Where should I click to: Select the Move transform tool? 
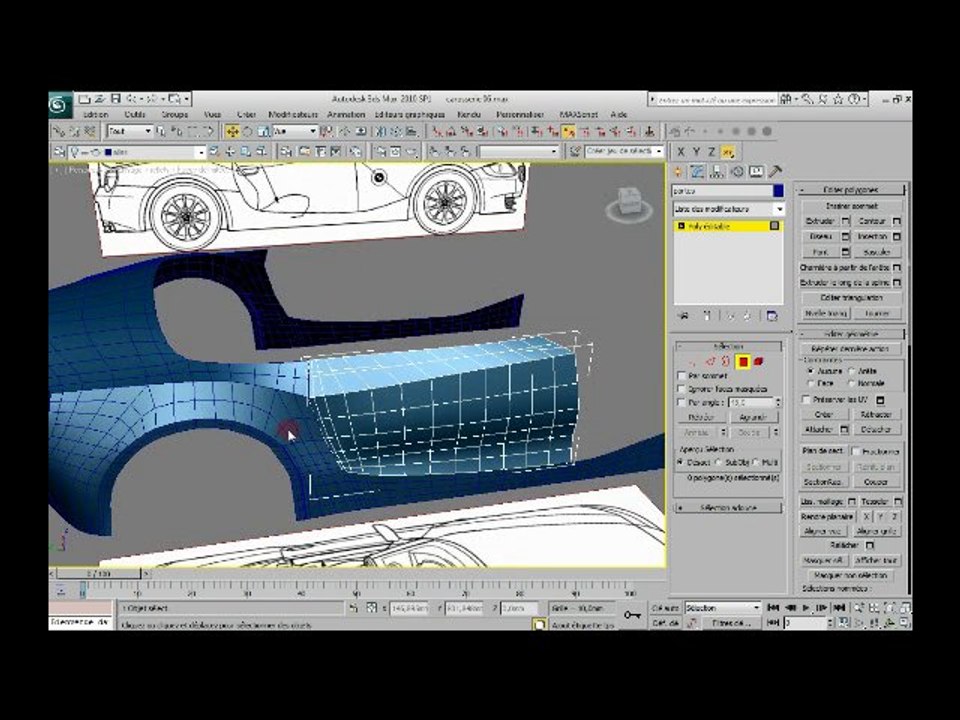coord(232,132)
